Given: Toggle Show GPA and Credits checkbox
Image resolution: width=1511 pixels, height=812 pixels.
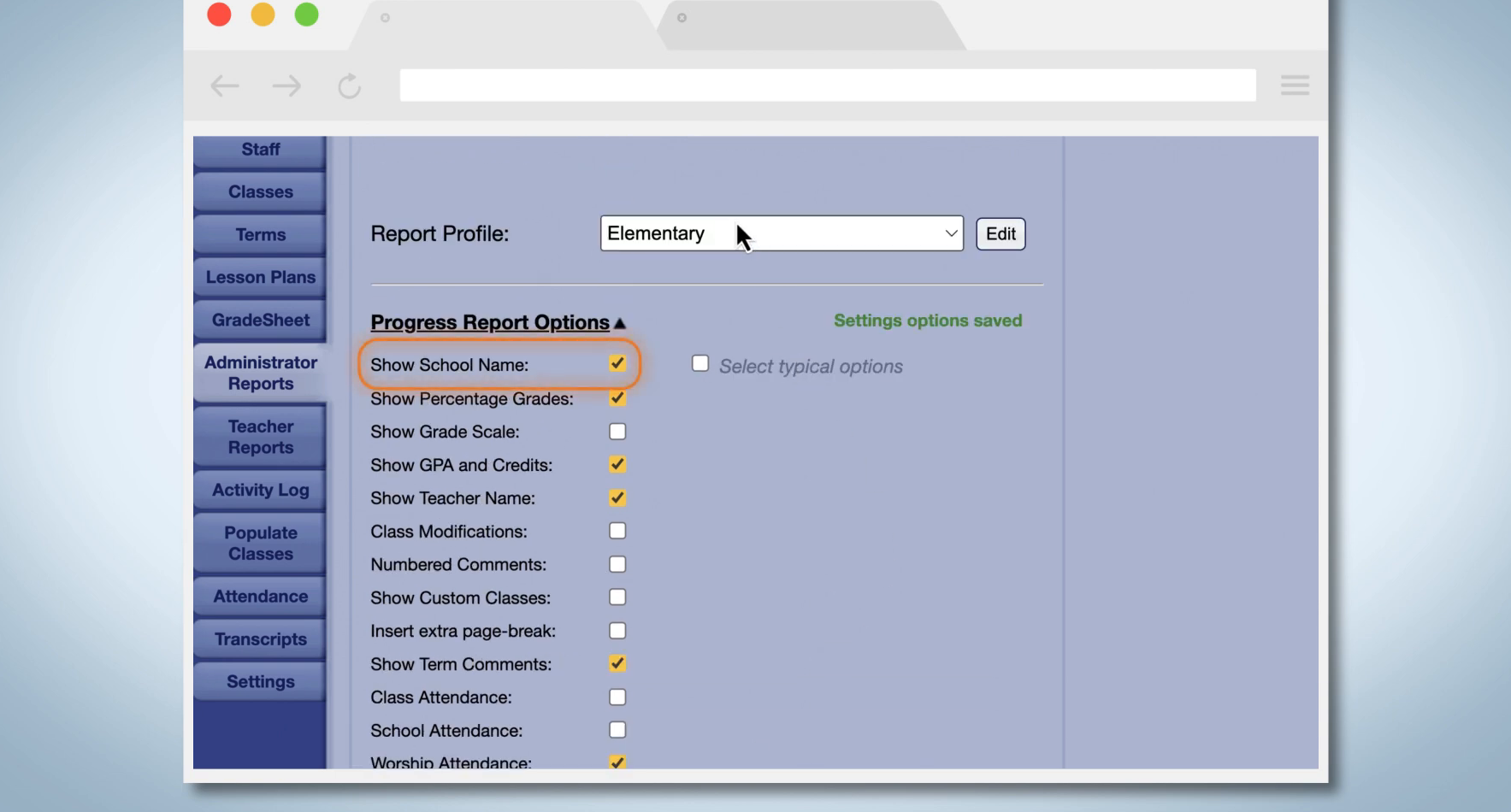Looking at the screenshot, I should [x=617, y=465].
